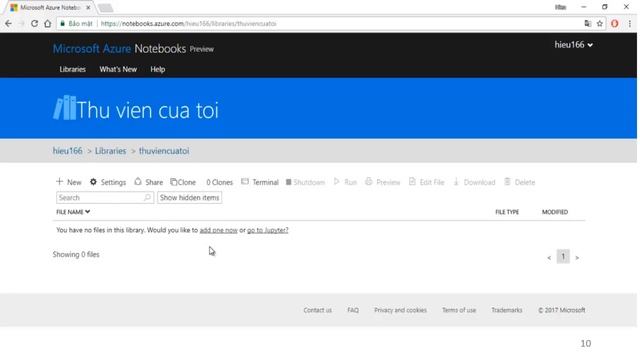This screenshot has height=360, width=640.
Task: Click thuviencuatoi in the breadcrumb
Action: coord(164,151)
